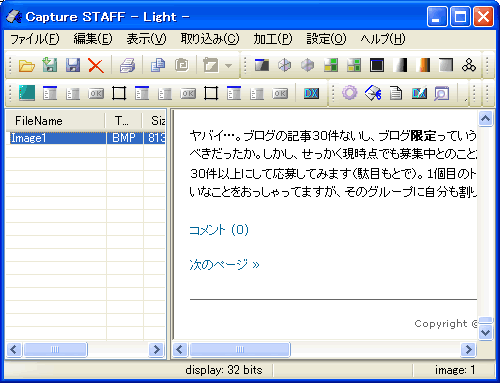Open the 取り込み(C) menu
500x383 pixels.
point(210,39)
